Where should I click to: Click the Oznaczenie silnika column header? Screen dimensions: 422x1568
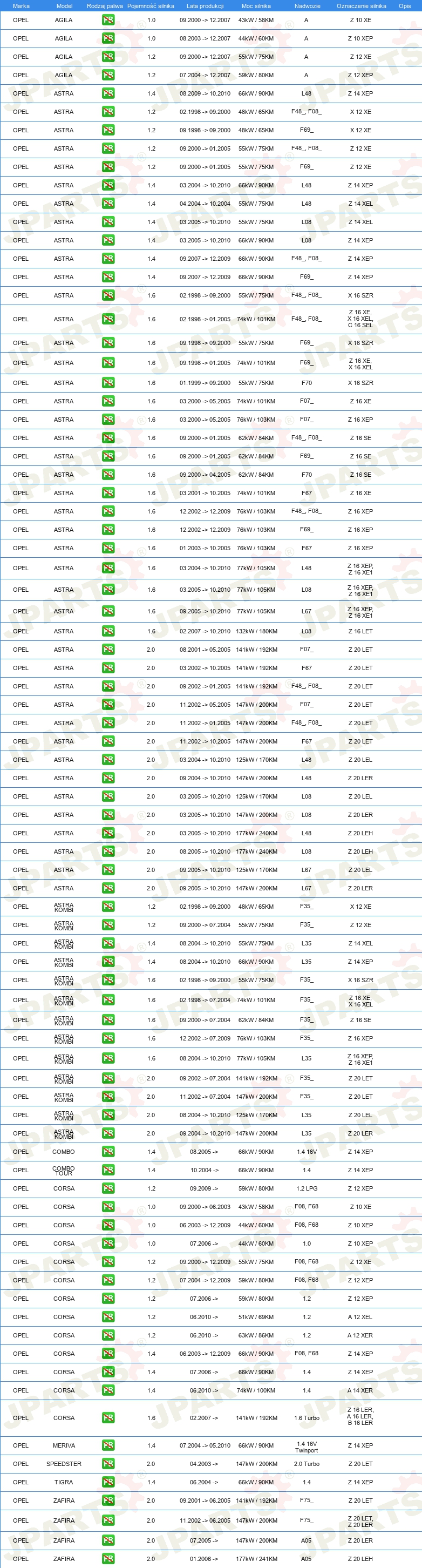(361, 5)
